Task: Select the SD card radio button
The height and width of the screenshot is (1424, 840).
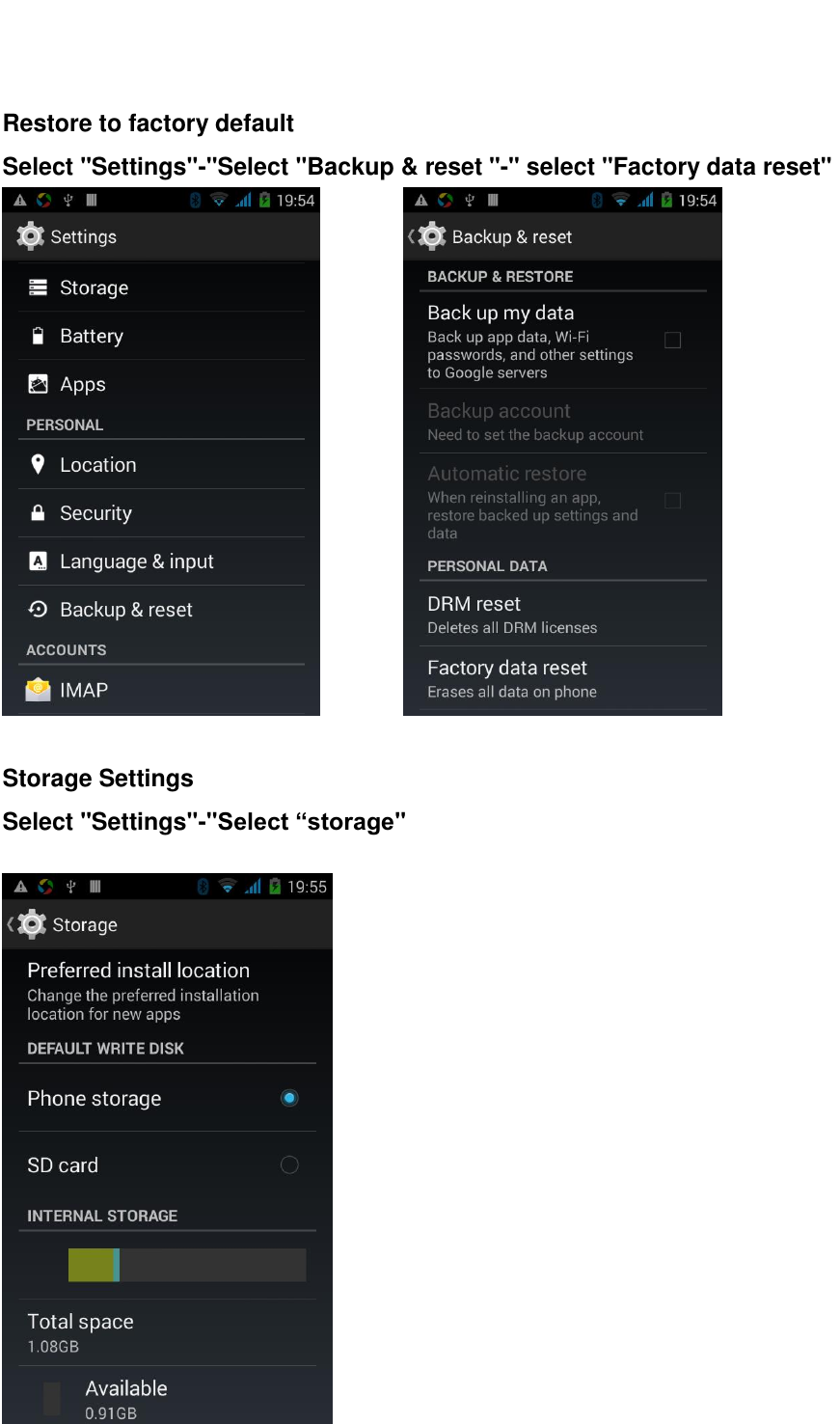Action: 289,1164
